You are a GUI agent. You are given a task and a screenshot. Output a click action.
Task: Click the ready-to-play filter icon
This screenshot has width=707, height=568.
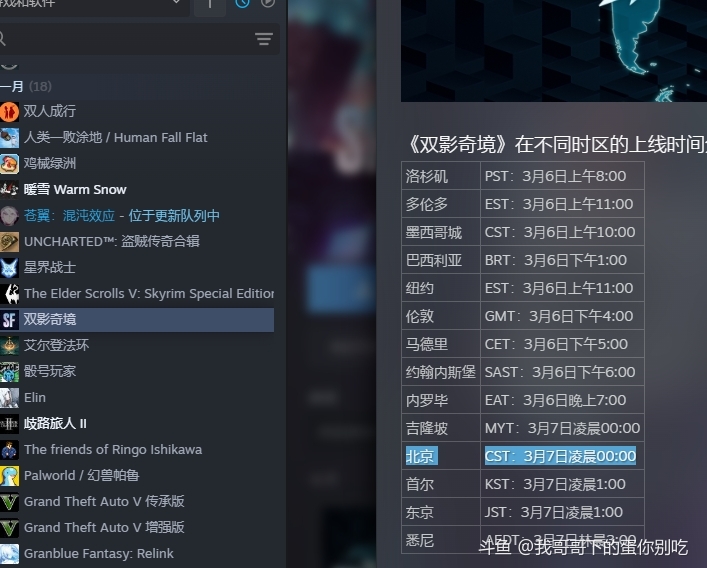267,4
